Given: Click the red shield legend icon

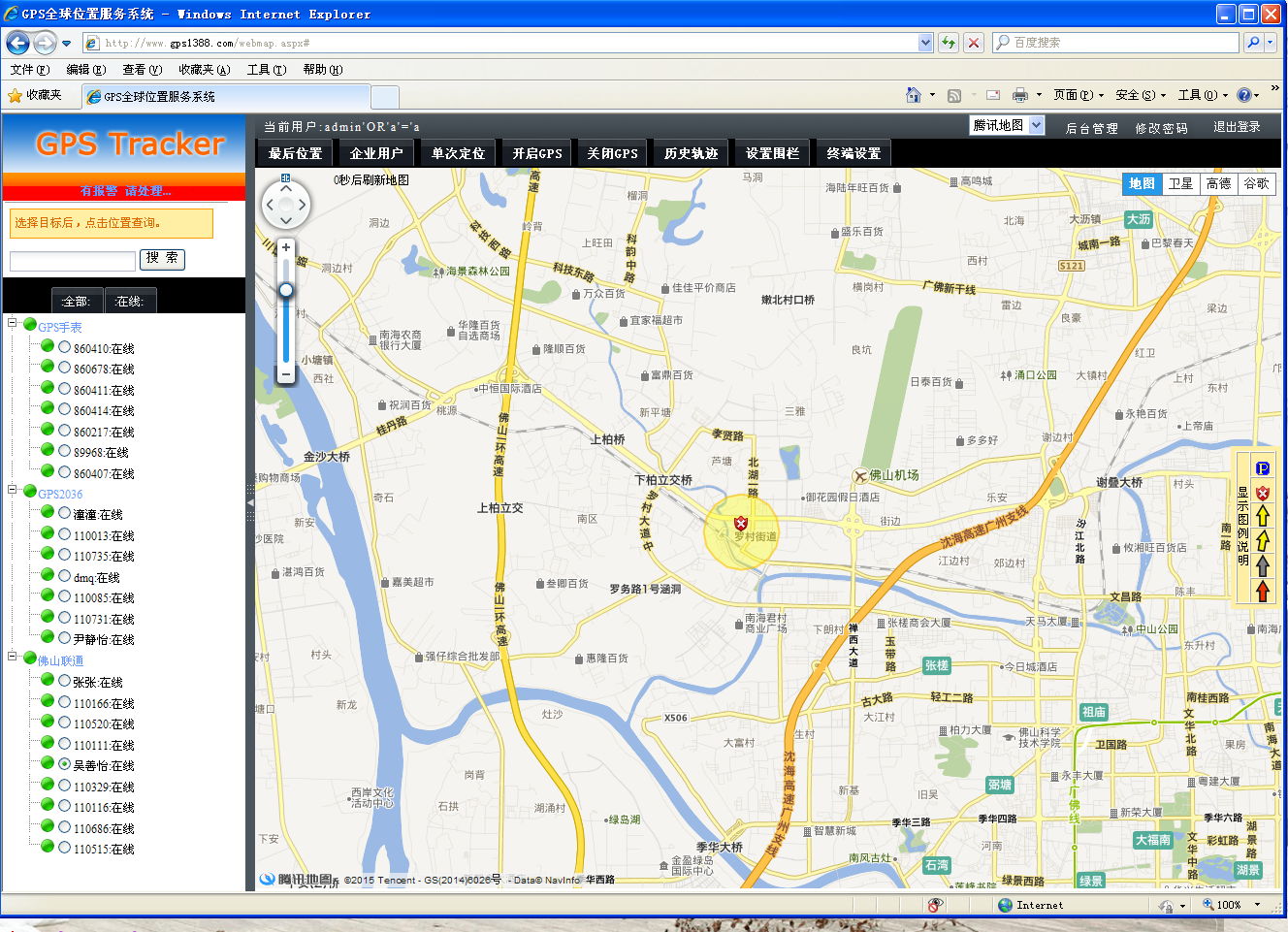Looking at the screenshot, I should [1263, 493].
